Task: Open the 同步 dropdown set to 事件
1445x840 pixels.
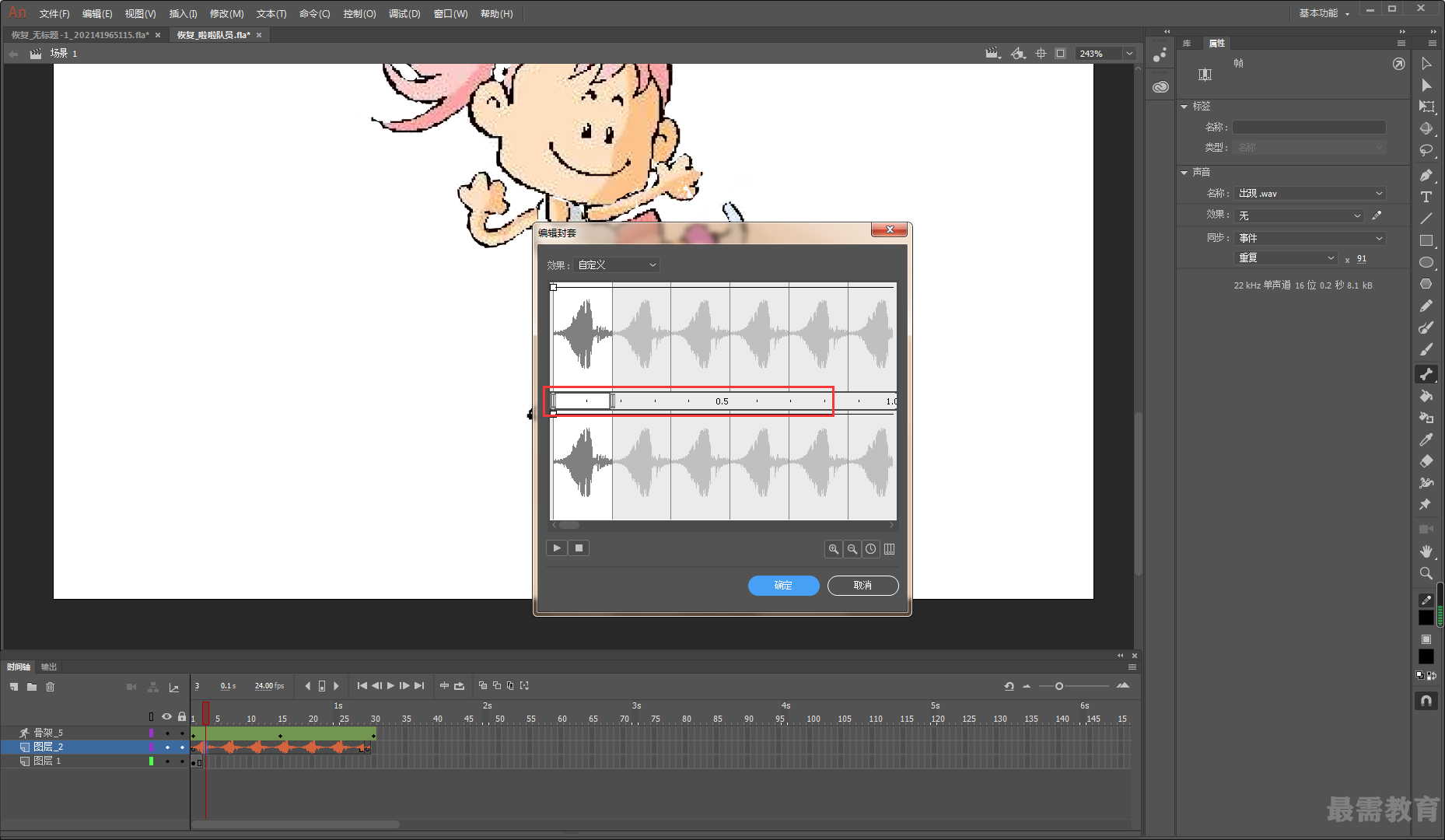Action: (1310, 238)
